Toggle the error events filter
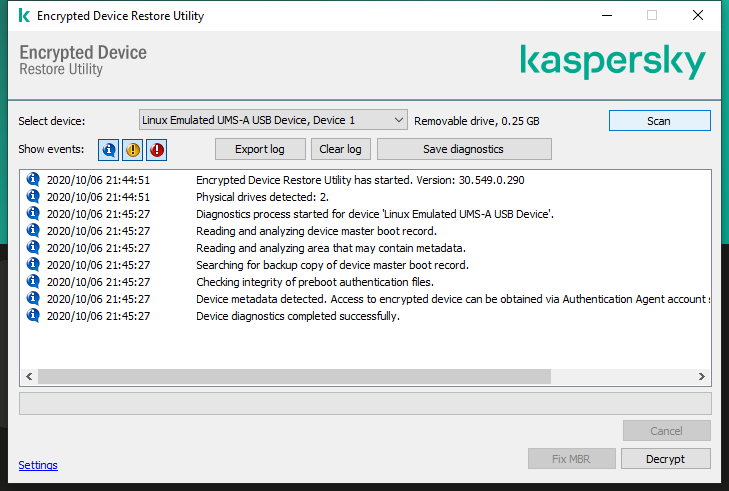Viewport: 729px width, 491px height. tap(157, 150)
